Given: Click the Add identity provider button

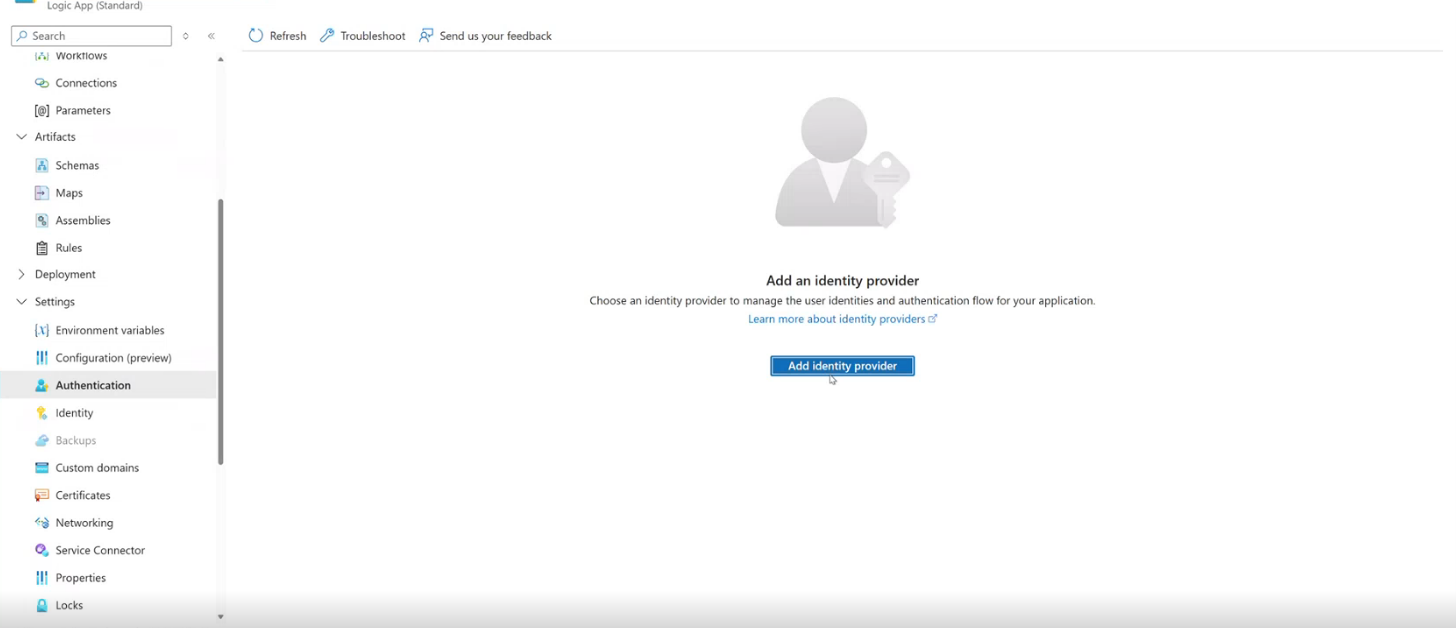Looking at the screenshot, I should click(x=841, y=365).
